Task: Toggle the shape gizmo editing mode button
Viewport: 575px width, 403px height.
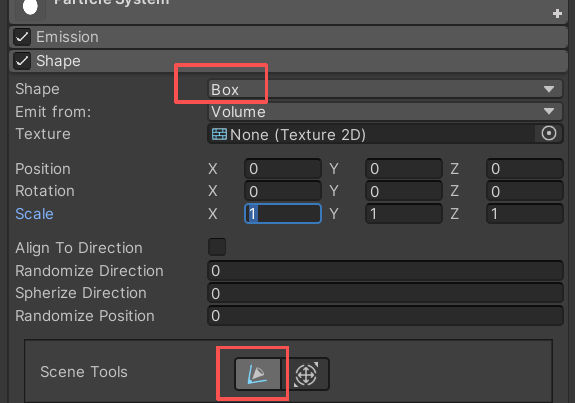Action: click(257, 374)
